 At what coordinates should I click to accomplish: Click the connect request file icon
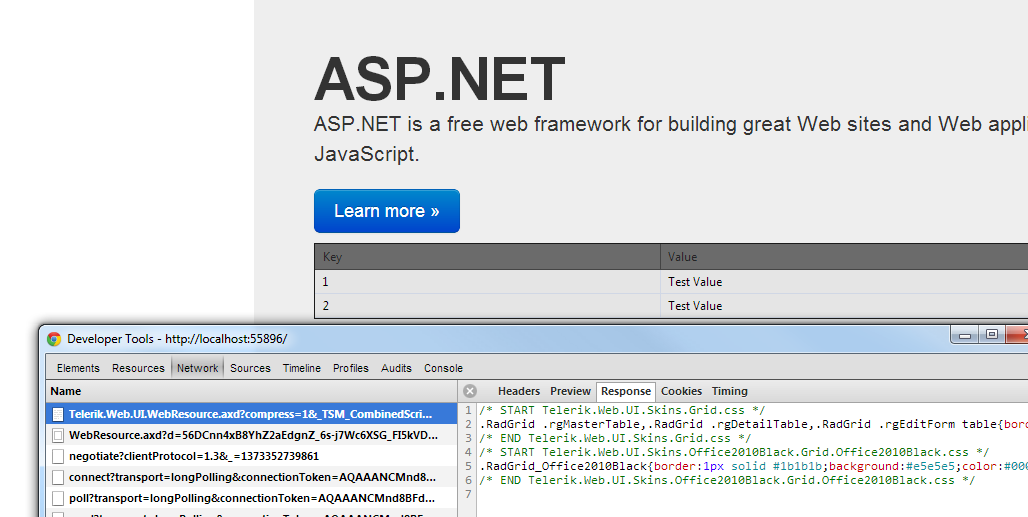[x=58, y=477]
